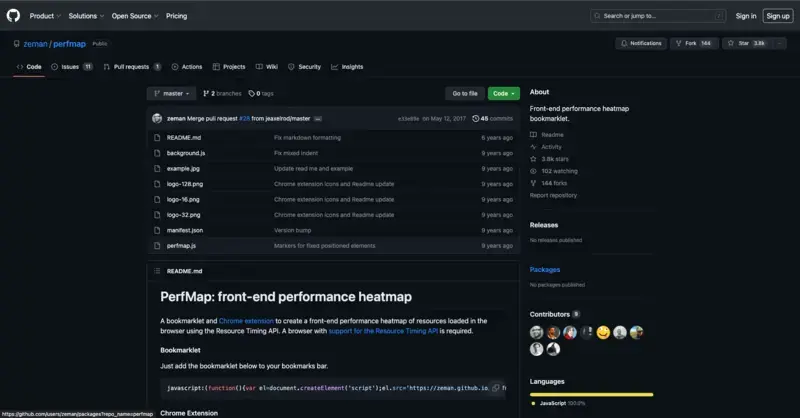
Task: Open the GitHub home logo
Action: (13, 16)
